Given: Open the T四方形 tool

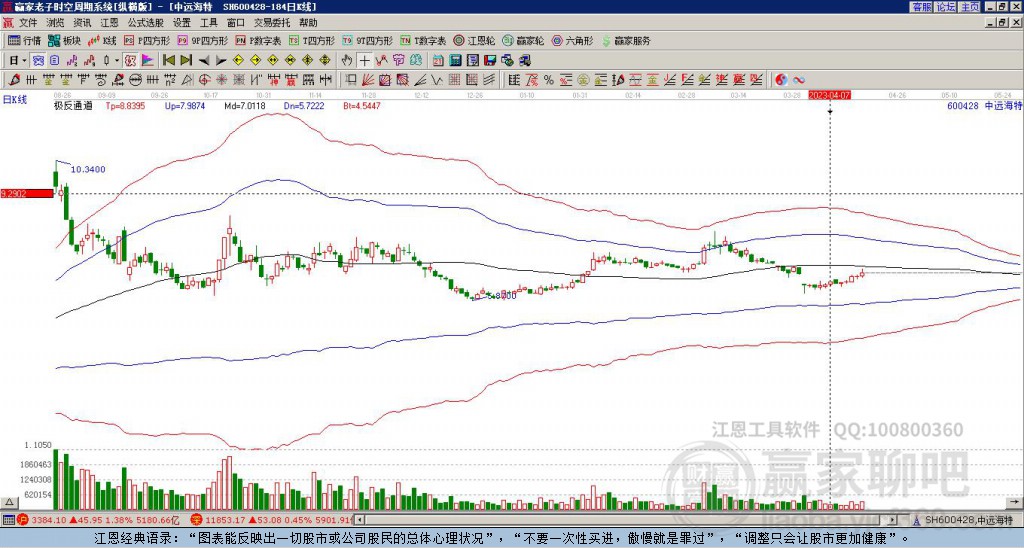Looking at the screenshot, I should 312,40.
